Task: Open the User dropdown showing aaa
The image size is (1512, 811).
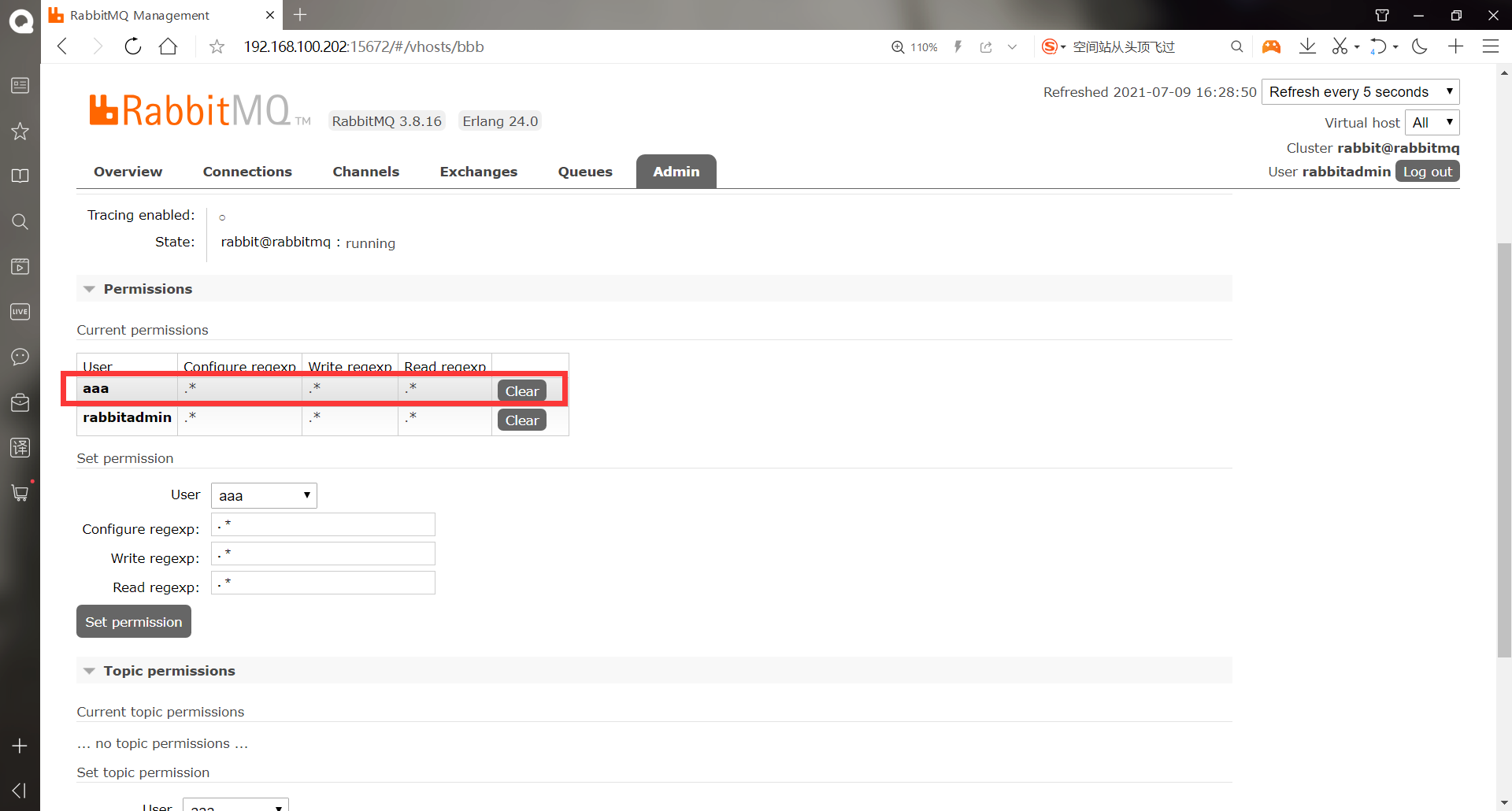Action: (x=263, y=495)
